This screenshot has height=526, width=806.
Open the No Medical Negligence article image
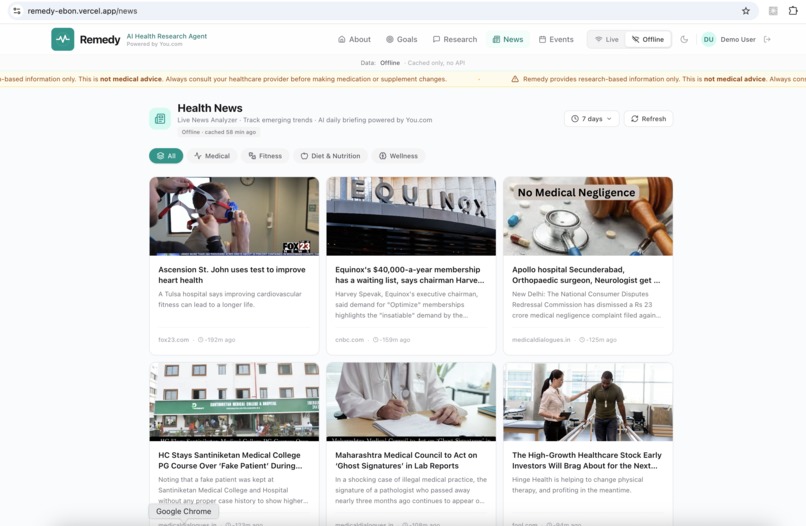588,216
